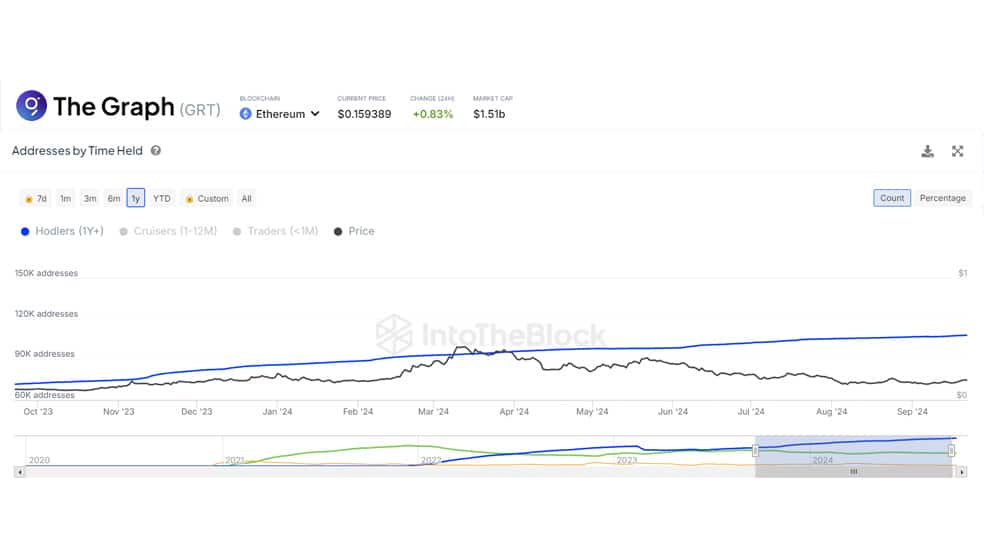This screenshot has height=554, width=984.
Task: Click the navigator scrollbar thumb
Action: (853, 472)
